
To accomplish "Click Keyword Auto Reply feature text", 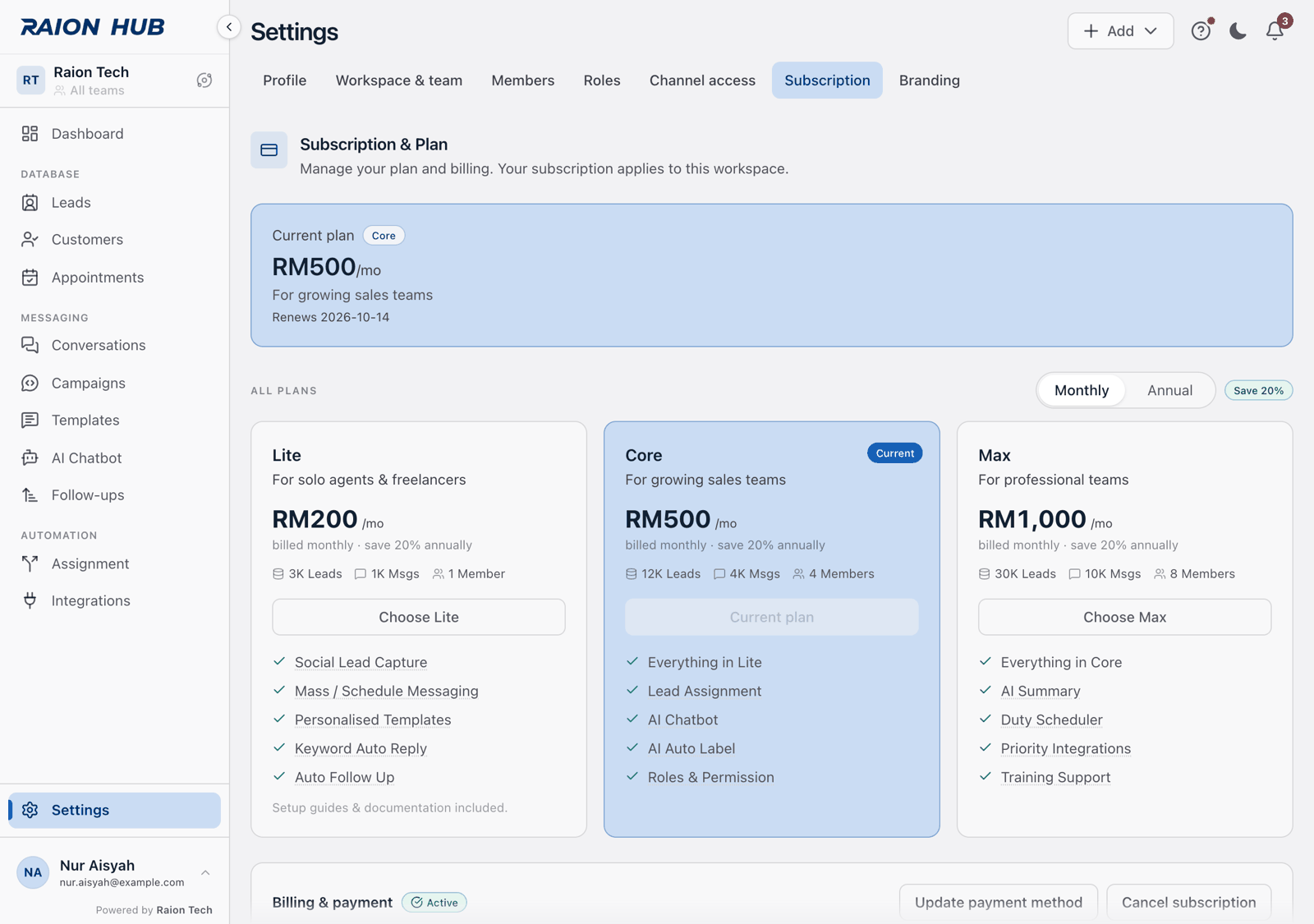I will click(361, 749).
